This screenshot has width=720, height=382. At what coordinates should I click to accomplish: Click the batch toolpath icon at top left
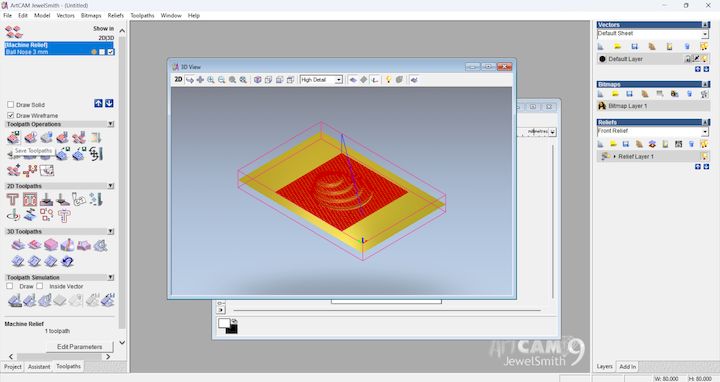[13, 32]
